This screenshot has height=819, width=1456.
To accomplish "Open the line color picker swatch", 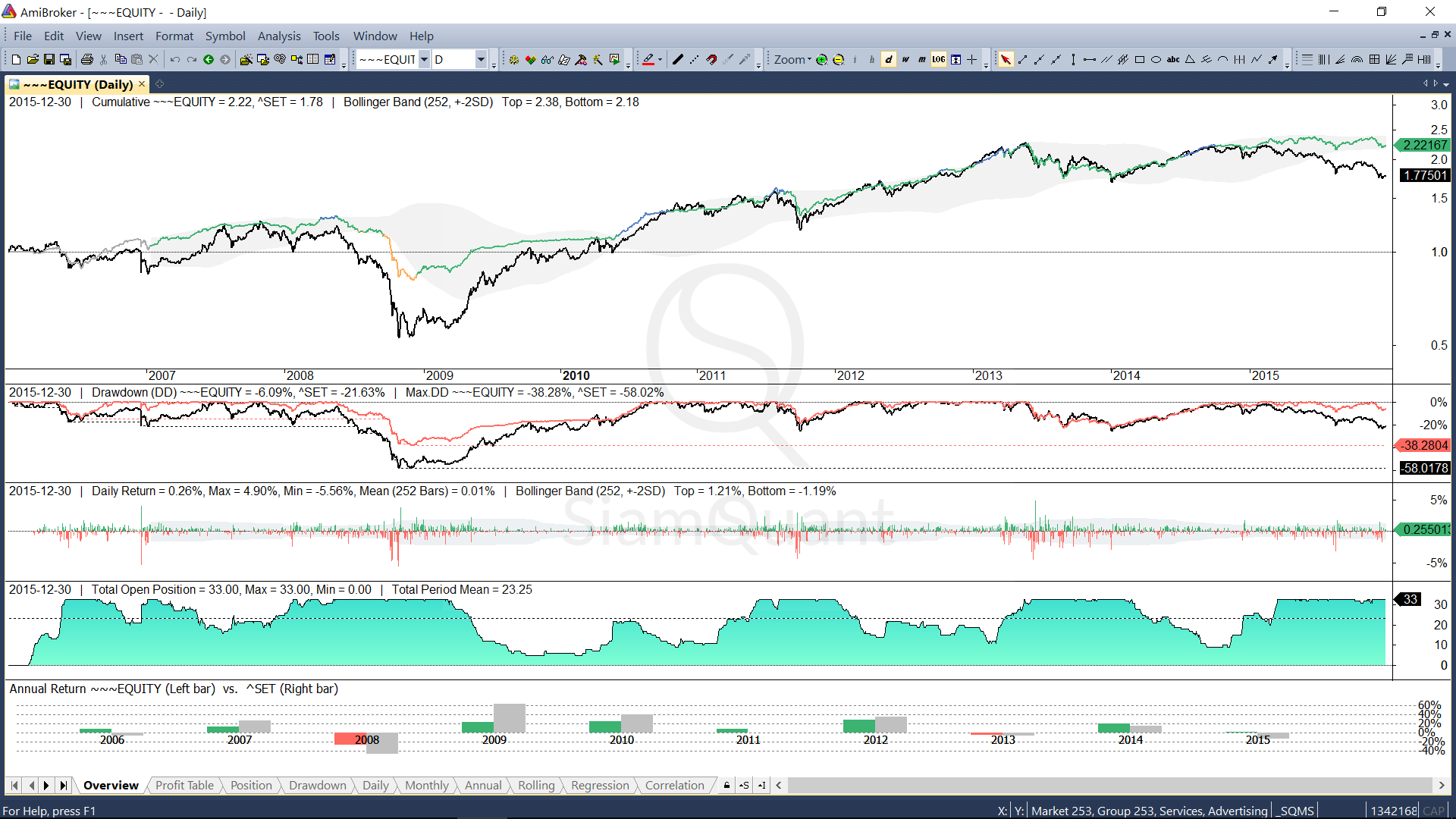I will point(648,60).
